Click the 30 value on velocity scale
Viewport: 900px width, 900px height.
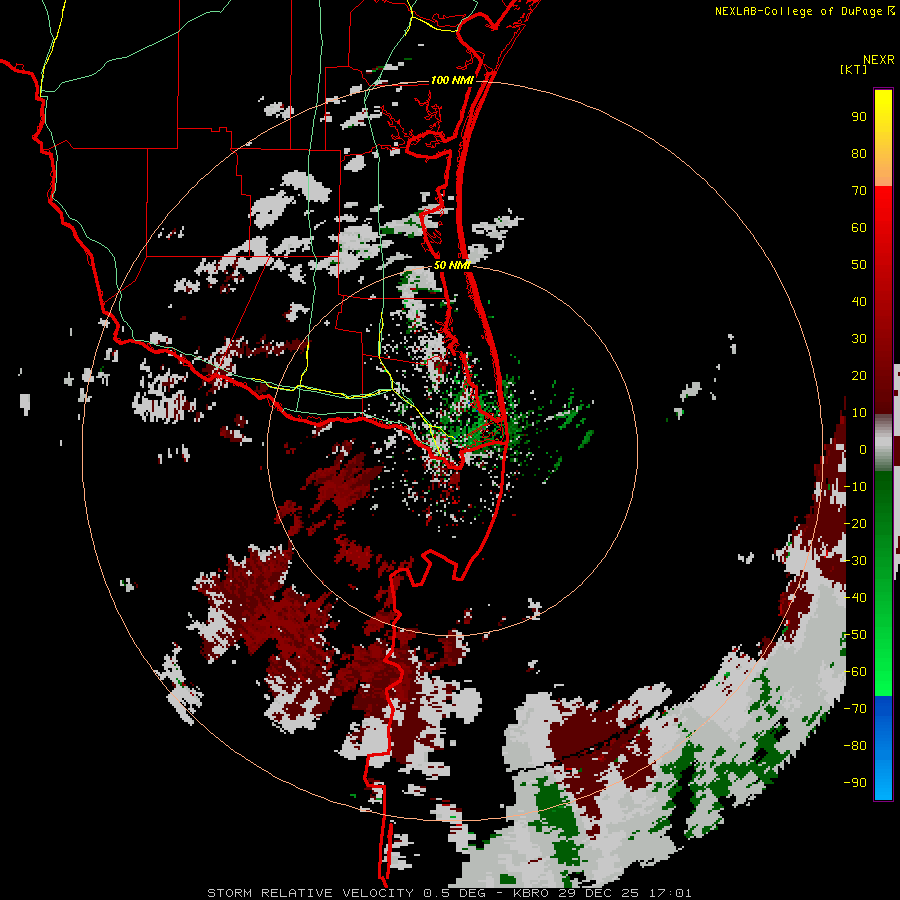pyautogui.click(x=859, y=339)
